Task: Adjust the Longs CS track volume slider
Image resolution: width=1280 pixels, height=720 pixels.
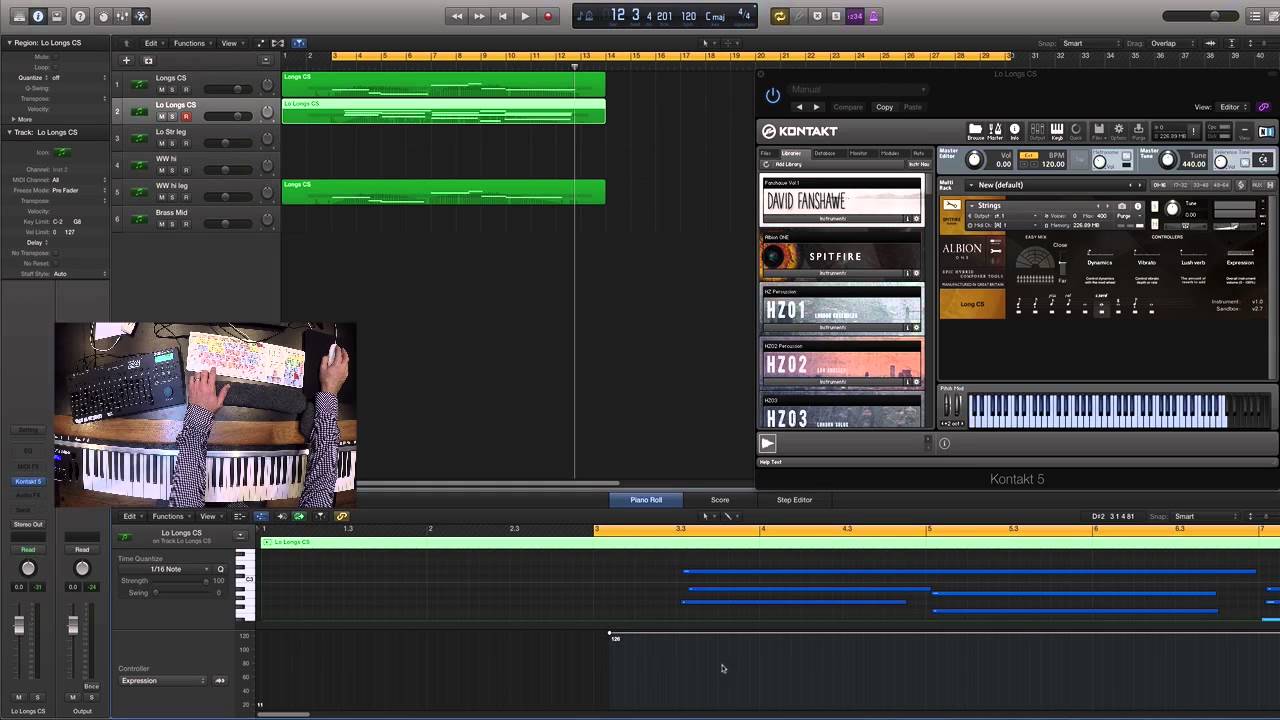Action: pyautogui.click(x=229, y=89)
